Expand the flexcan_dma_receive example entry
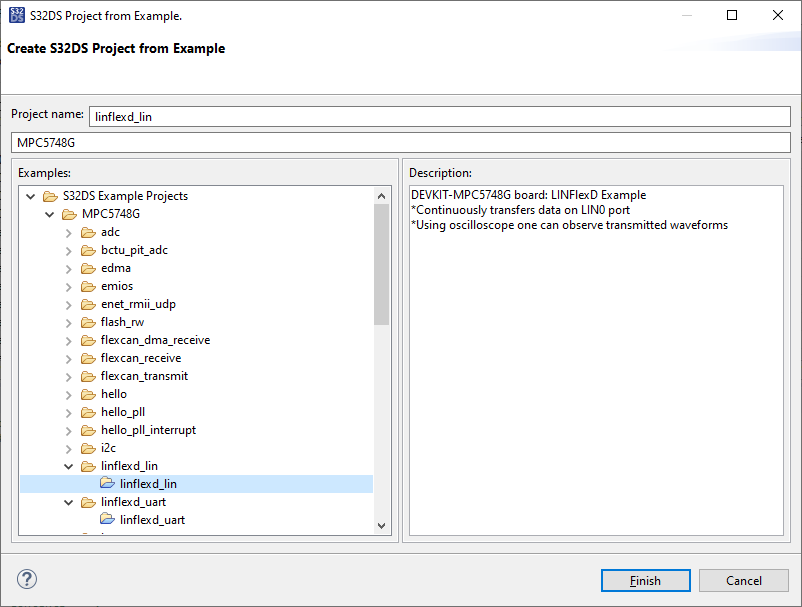Screen dimensions: 802x607 point(69,340)
